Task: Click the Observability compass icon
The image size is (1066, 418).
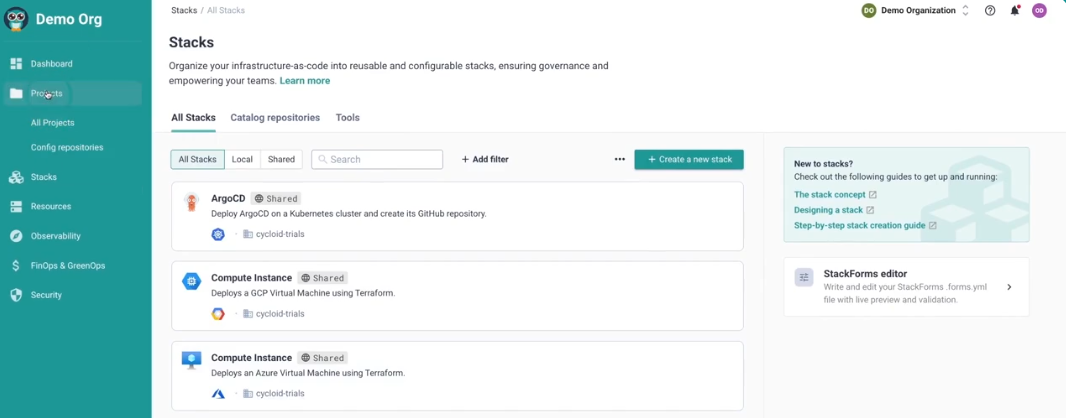Action: (16, 236)
